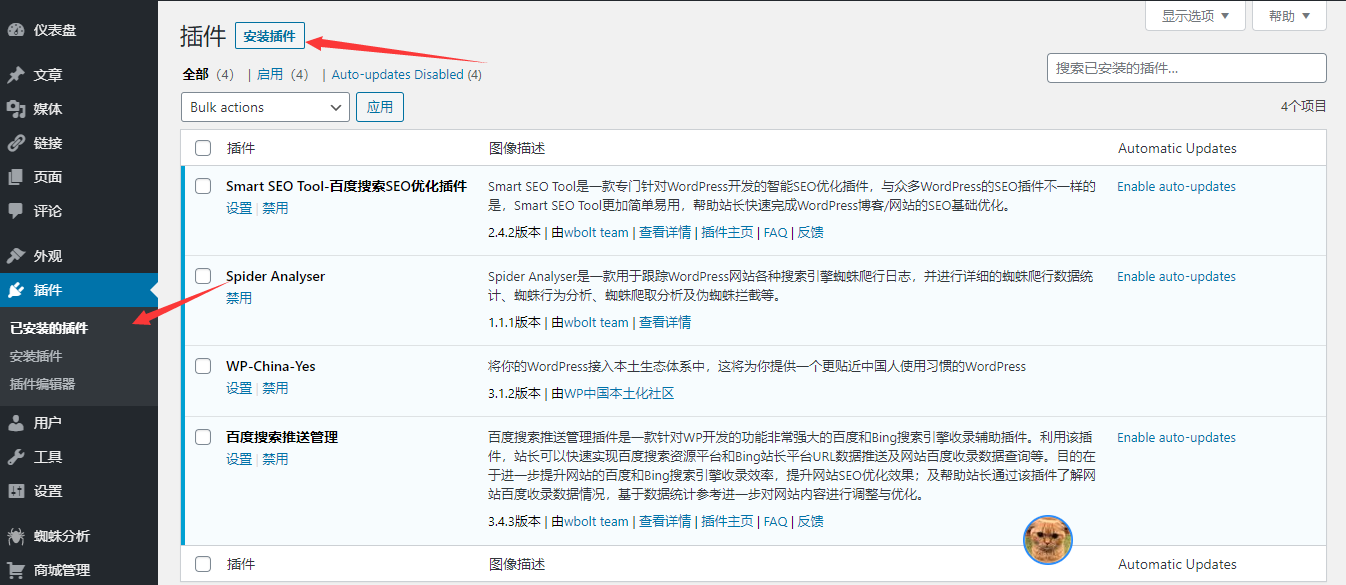Click the comment bubble icon for 评论
This screenshot has height=585, width=1346.
click(x=16, y=211)
